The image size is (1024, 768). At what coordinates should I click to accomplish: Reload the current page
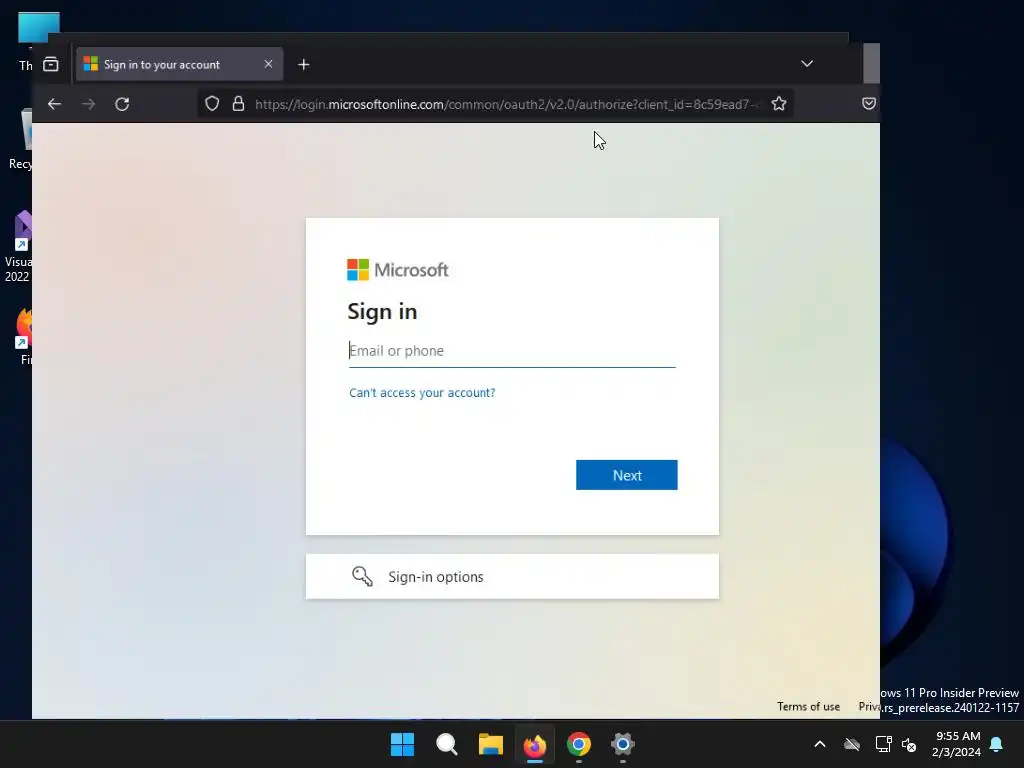tap(122, 104)
